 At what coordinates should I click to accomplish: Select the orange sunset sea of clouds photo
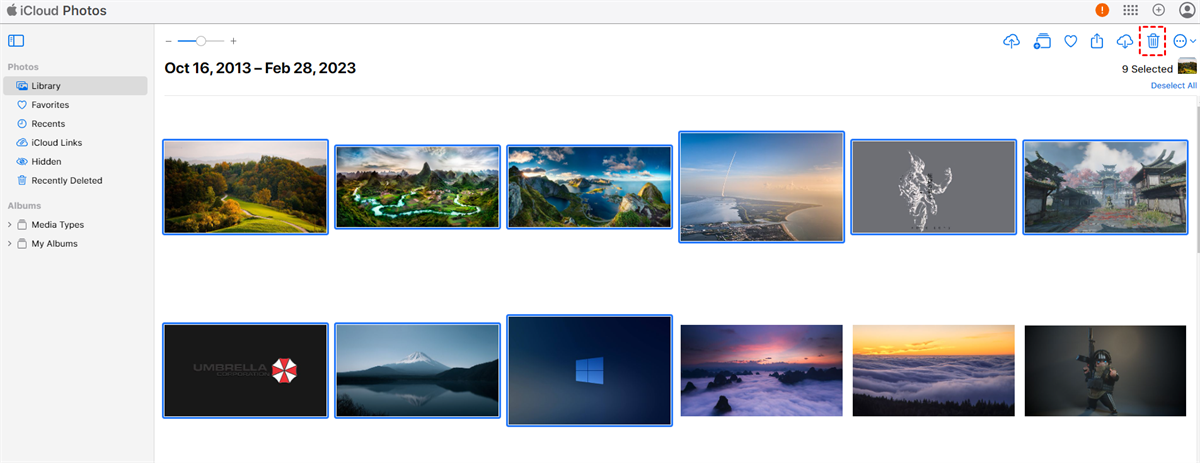click(934, 371)
